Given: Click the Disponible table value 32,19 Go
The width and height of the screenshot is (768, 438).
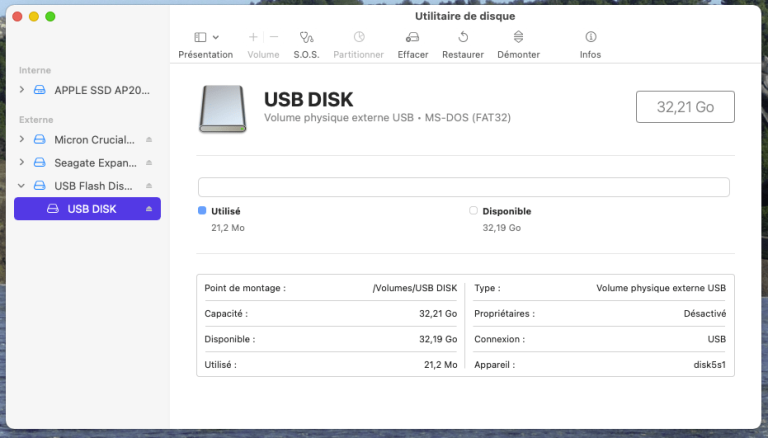Looking at the screenshot, I should [438, 339].
